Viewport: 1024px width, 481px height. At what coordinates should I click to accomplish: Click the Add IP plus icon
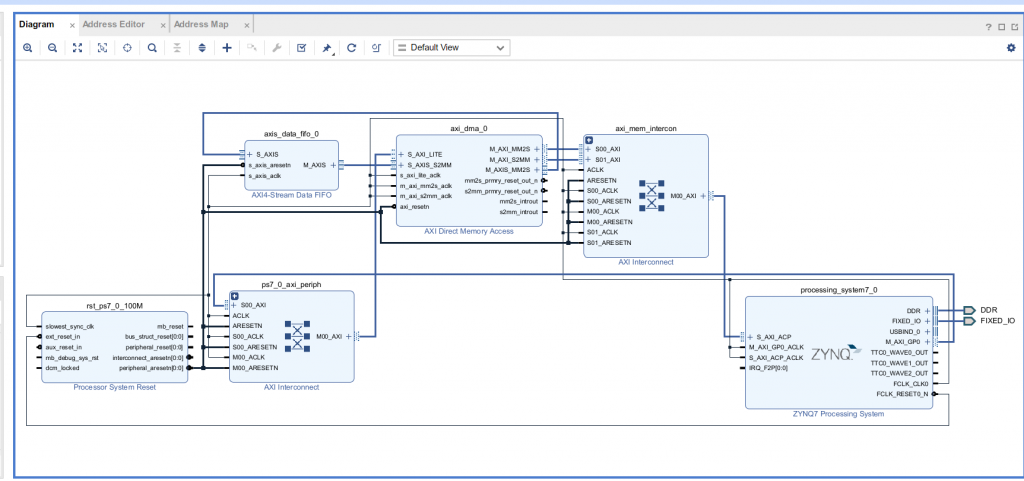[x=227, y=48]
